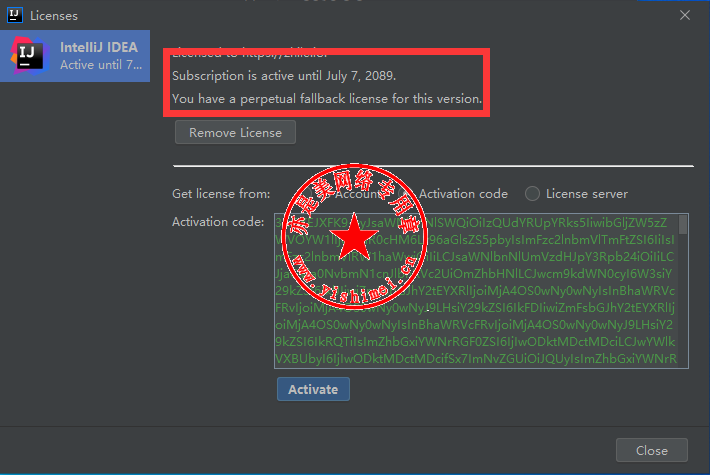Click the 'Activation code:' field label
Image resolution: width=710 pixels, height=475 pixels.
click(x=218, y=222)
